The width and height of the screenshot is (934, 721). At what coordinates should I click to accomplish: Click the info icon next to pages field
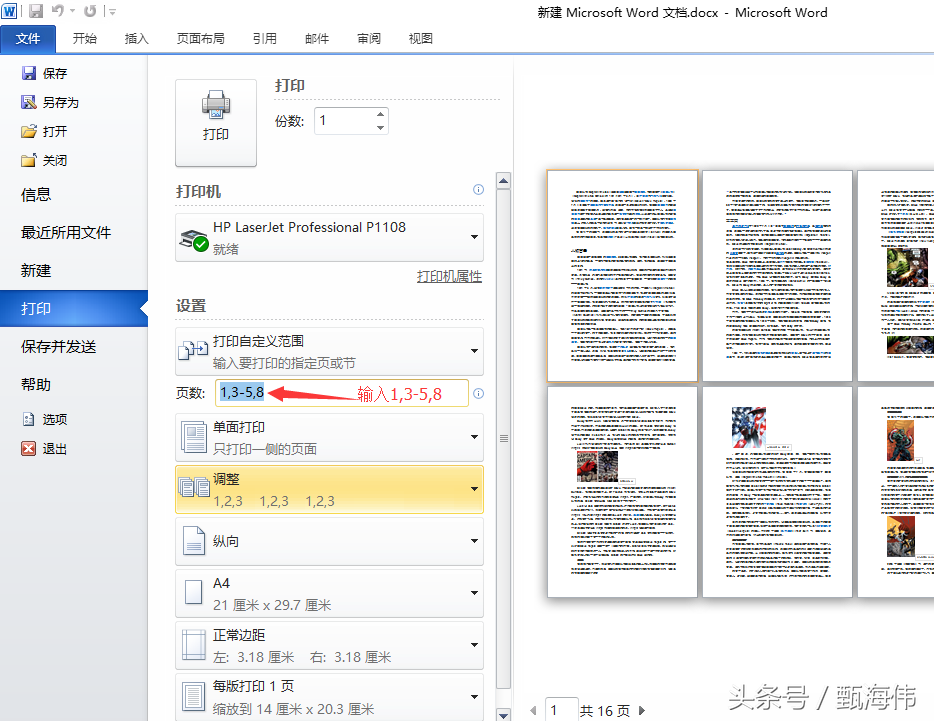(x=478, y=393)
